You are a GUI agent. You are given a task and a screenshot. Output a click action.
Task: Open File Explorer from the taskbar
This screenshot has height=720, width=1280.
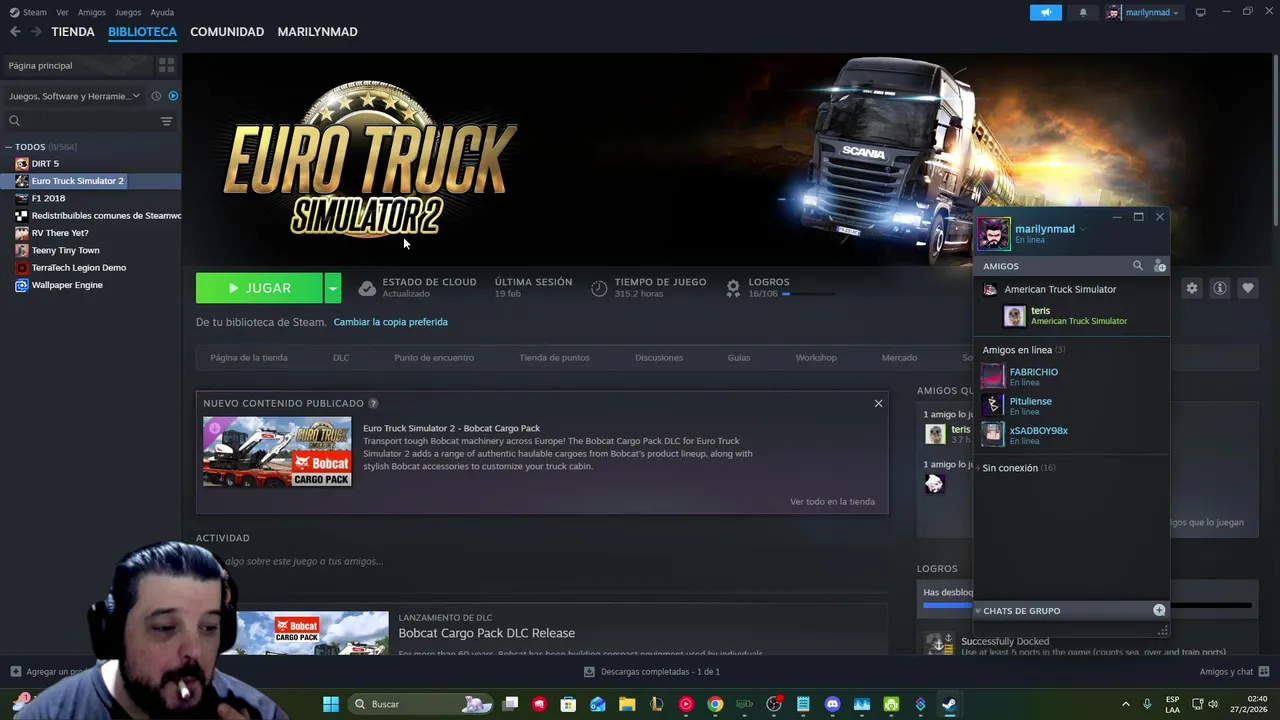click(627, 704)
